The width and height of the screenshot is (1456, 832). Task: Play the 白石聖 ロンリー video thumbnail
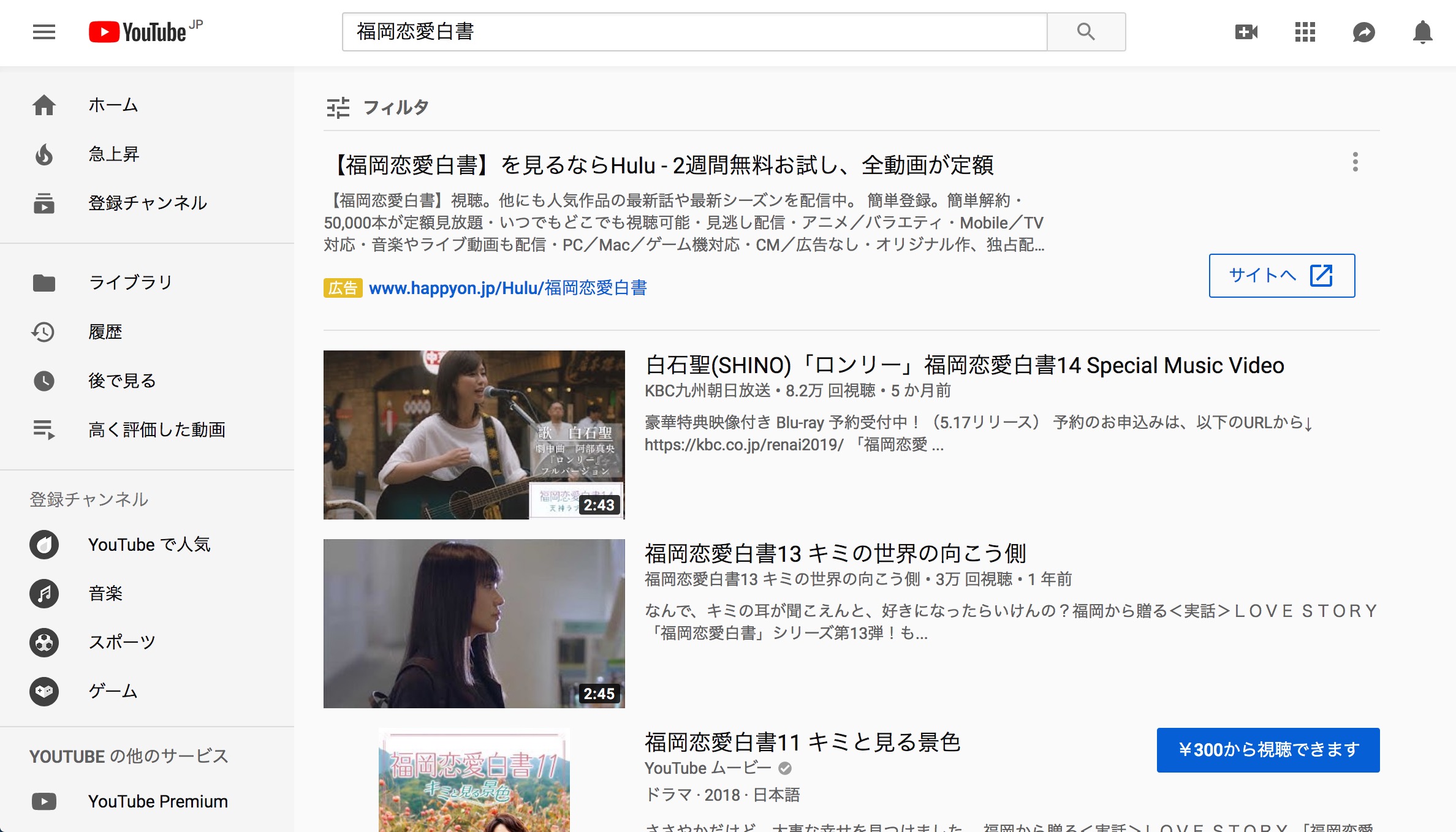point(474,435)
